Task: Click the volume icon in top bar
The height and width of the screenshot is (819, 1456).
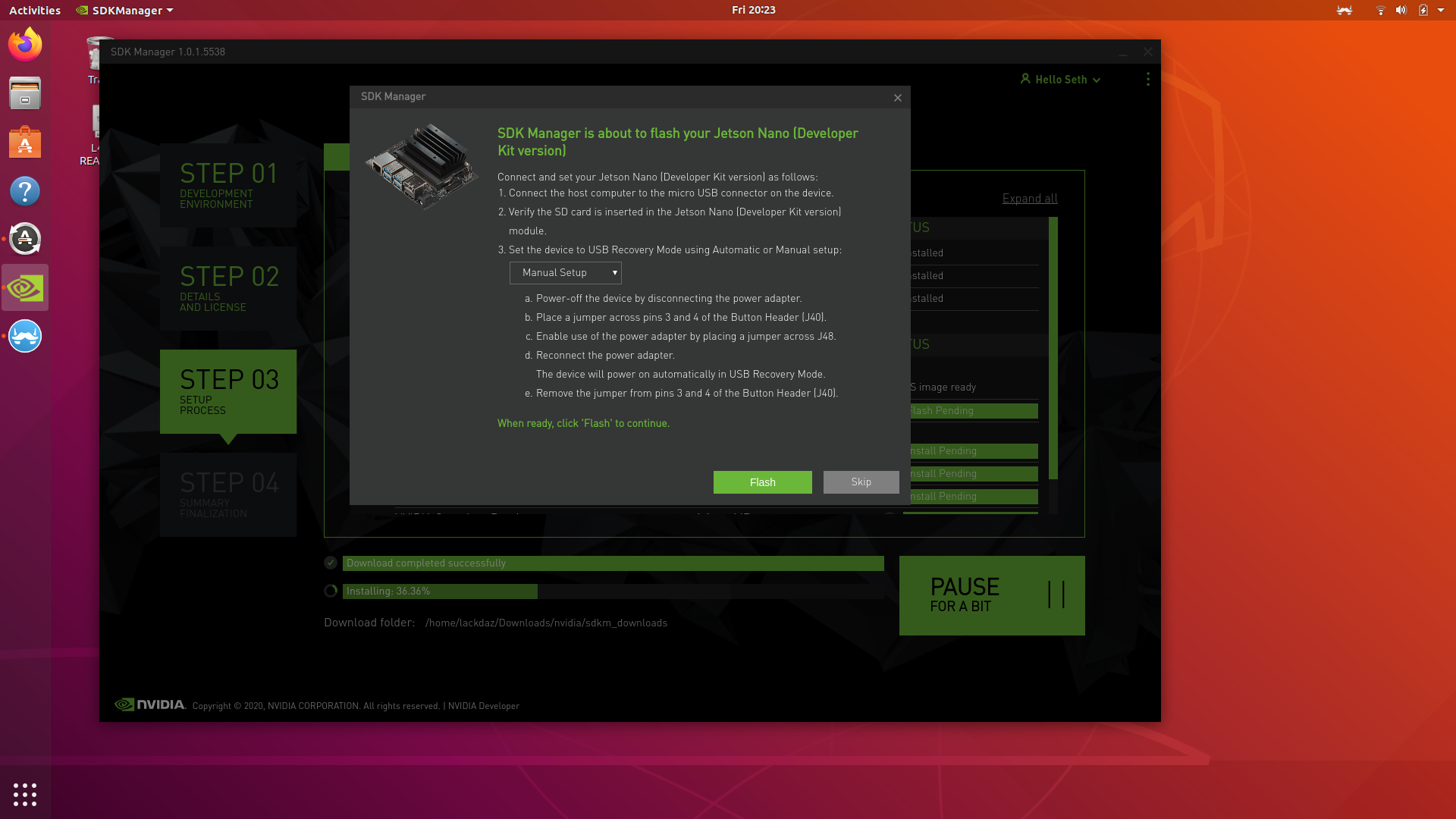Action: (x=1401, y=11)
